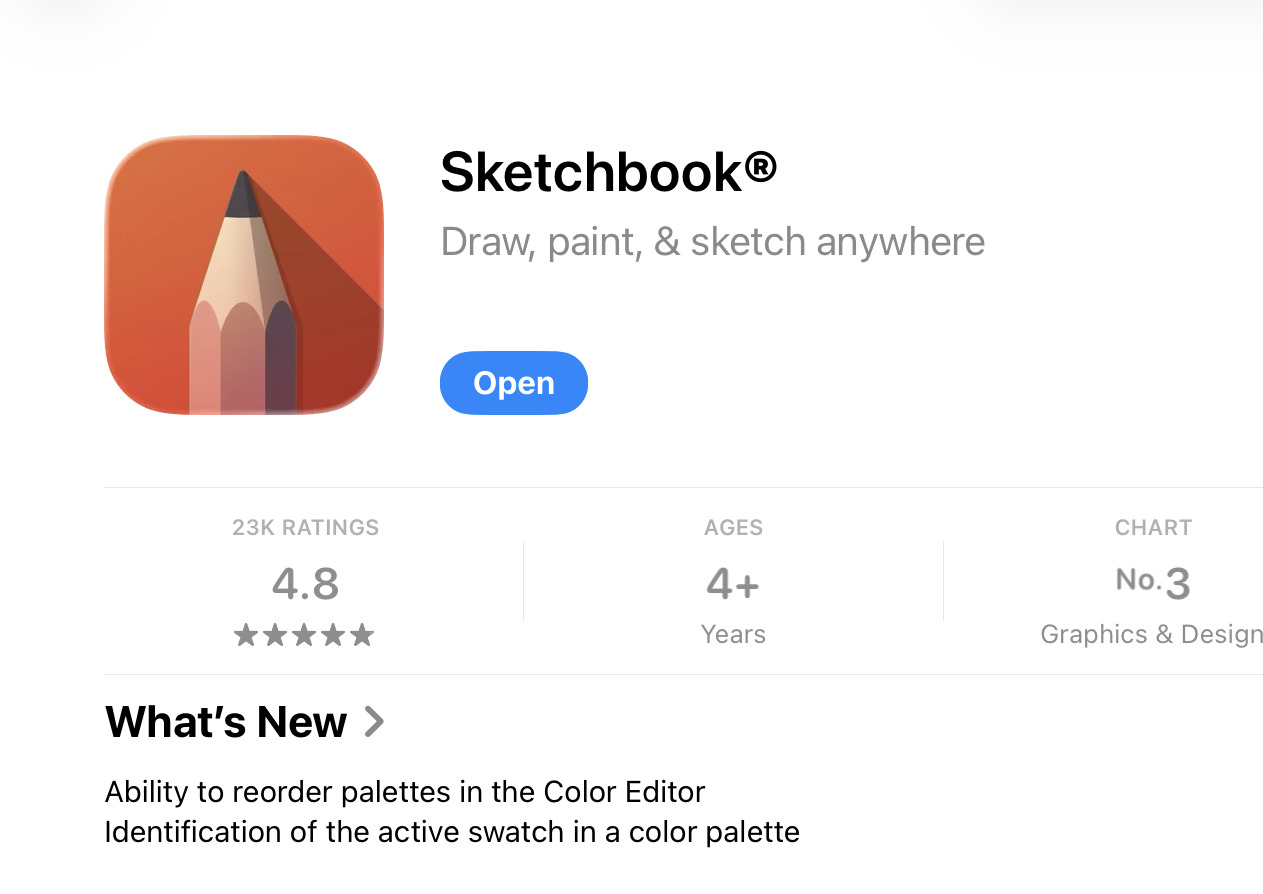The height and width of the screenshot is (894, 1263).
Task: Open the What's New heading
Action: (226, 722)
